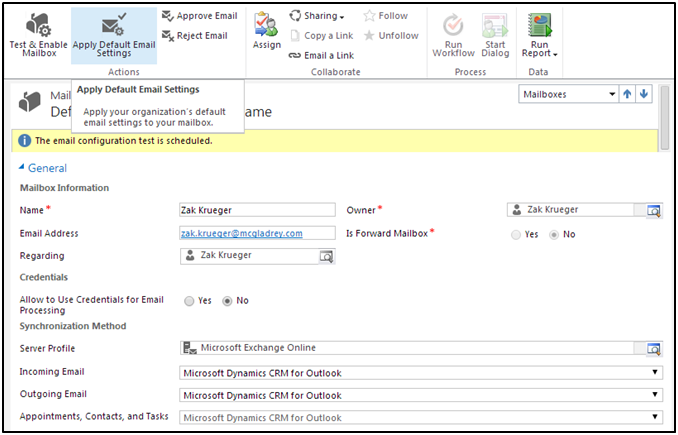Go to previous record up arrow
678x435 pixels.
(627, 94)
